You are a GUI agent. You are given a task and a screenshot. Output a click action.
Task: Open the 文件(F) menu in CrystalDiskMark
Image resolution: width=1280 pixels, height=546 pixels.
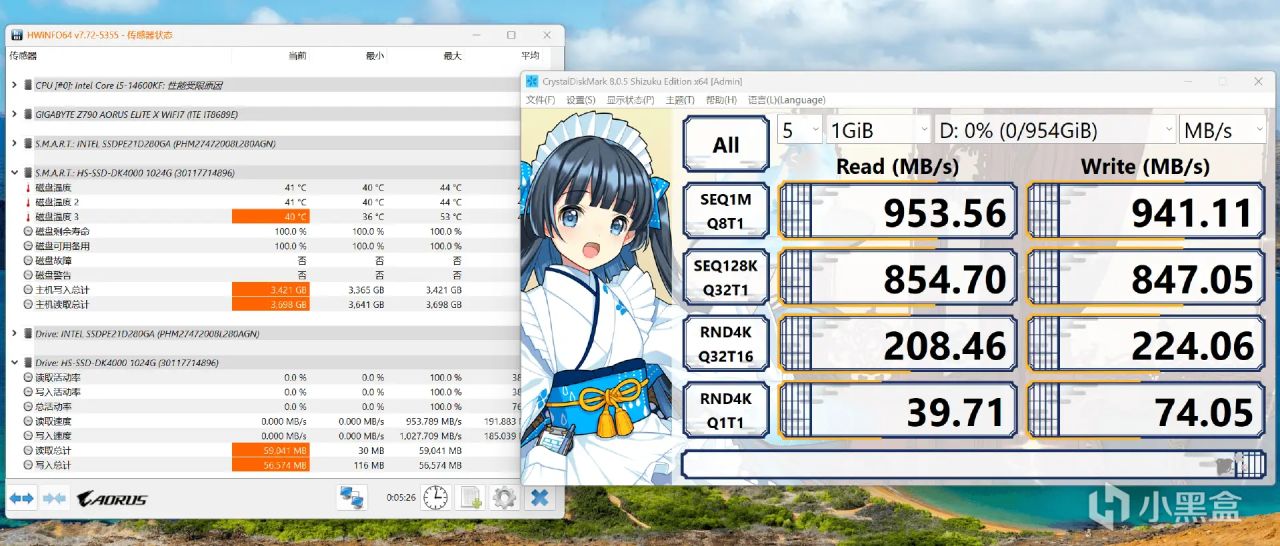[x=541, y=100]
